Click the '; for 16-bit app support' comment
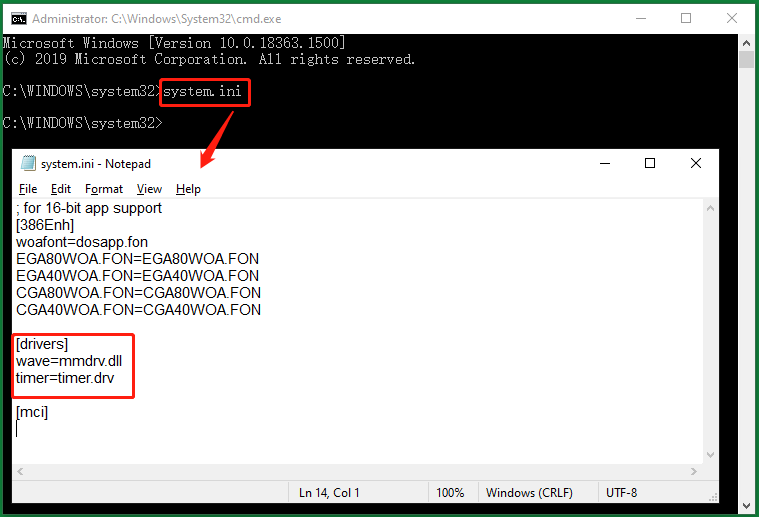The width and height of the screenshot is (759, 517). tap(89, 208)
